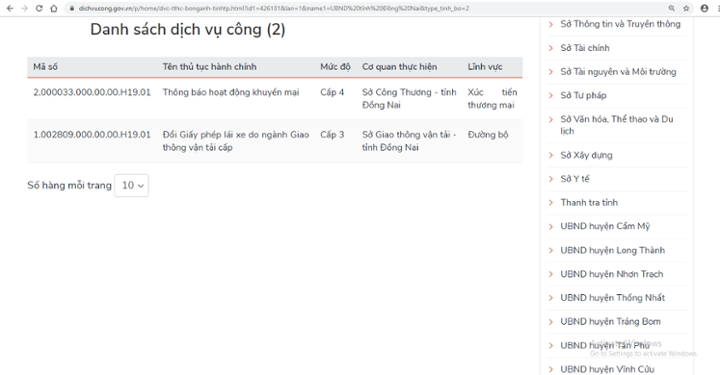Open Sở Thông tin và Truyền thông link
The width and height of the screenshot is (720, 375).
coord(620,24)
